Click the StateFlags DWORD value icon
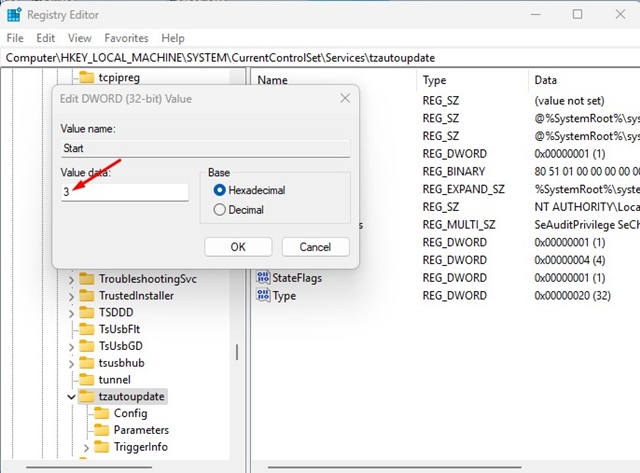 [x=263, y=277]
